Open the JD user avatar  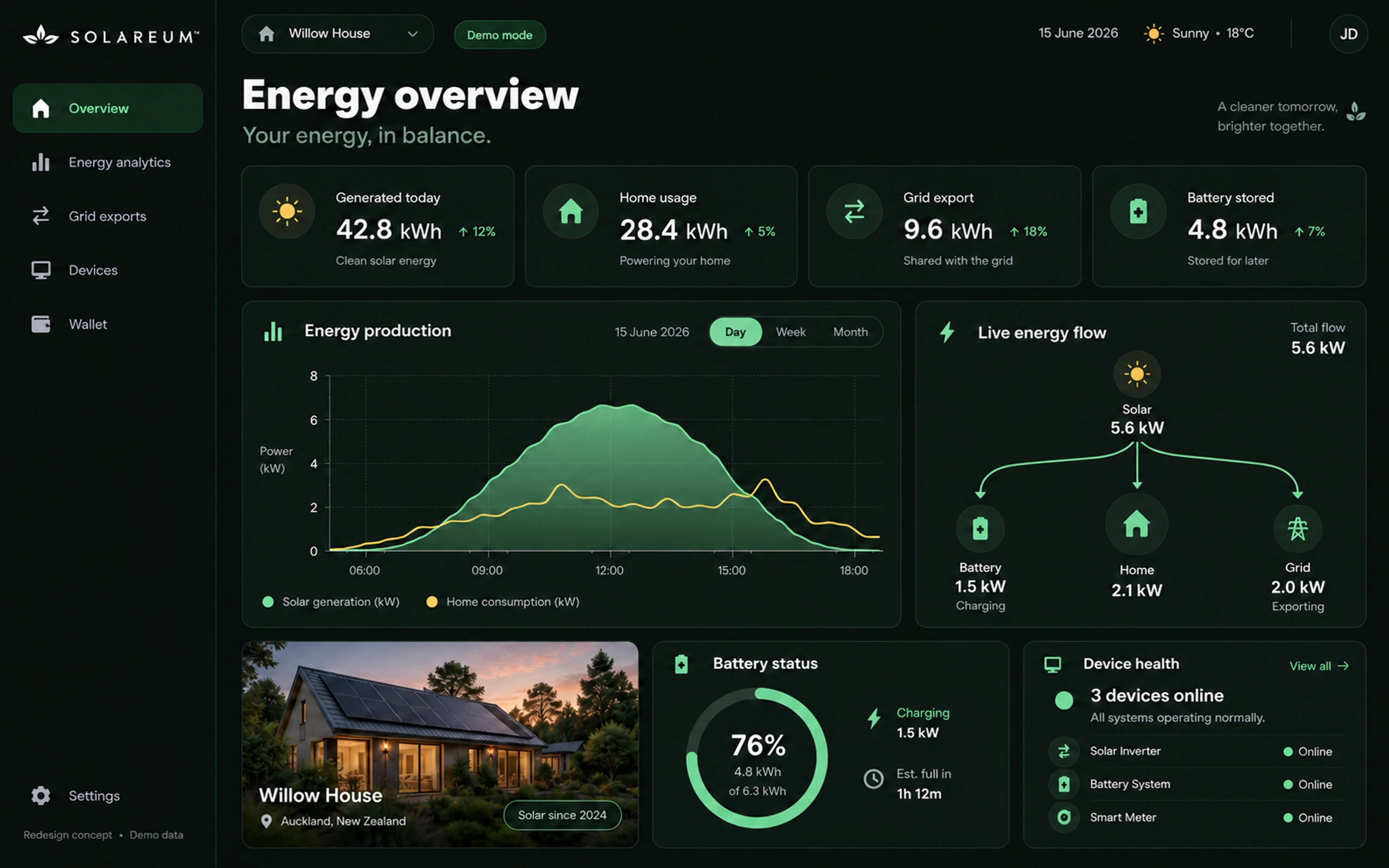pyautogui.click(x=1349, y=34)
